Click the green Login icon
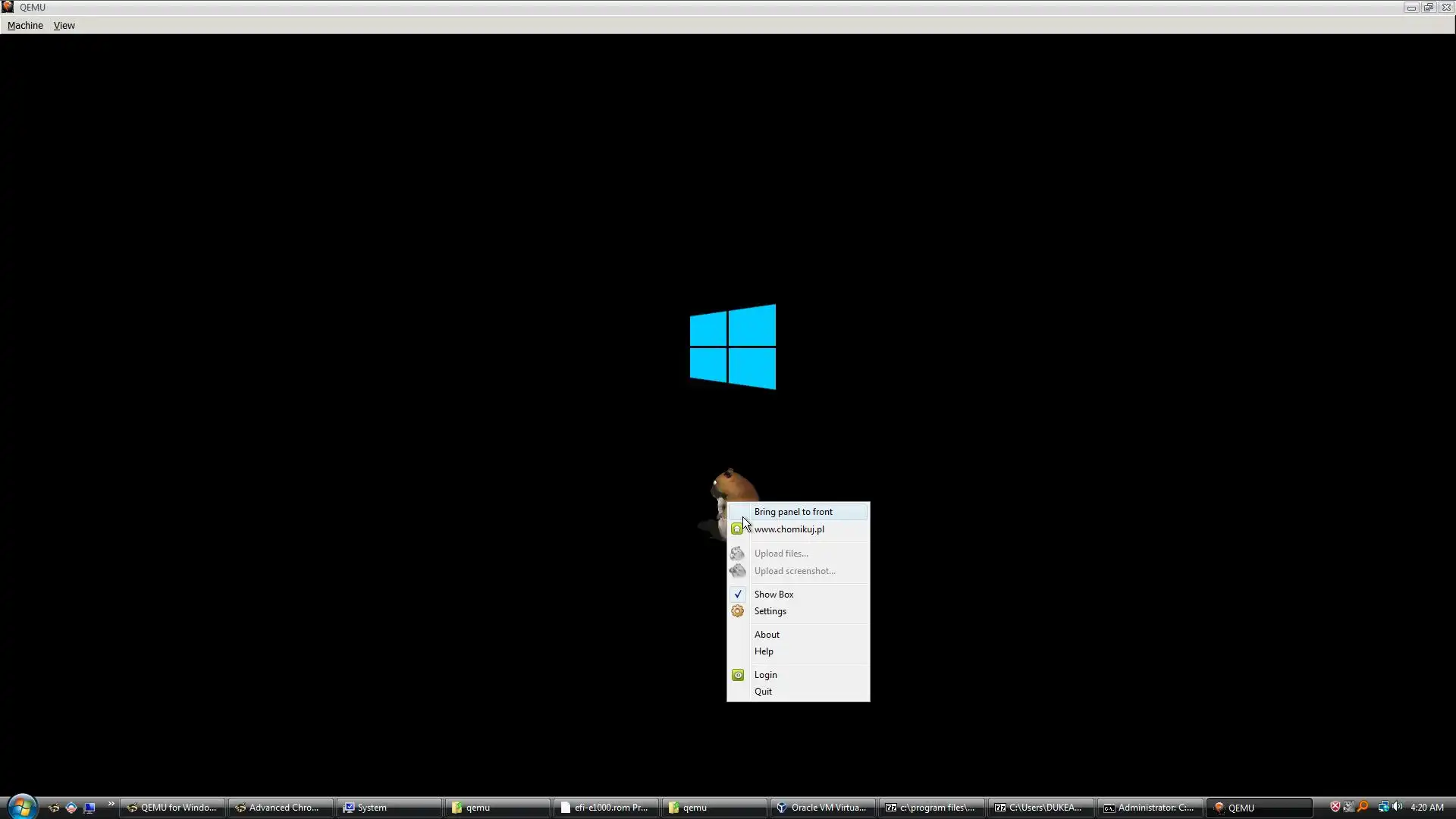This screenshot has height=819, width=1456. [738, 675]
